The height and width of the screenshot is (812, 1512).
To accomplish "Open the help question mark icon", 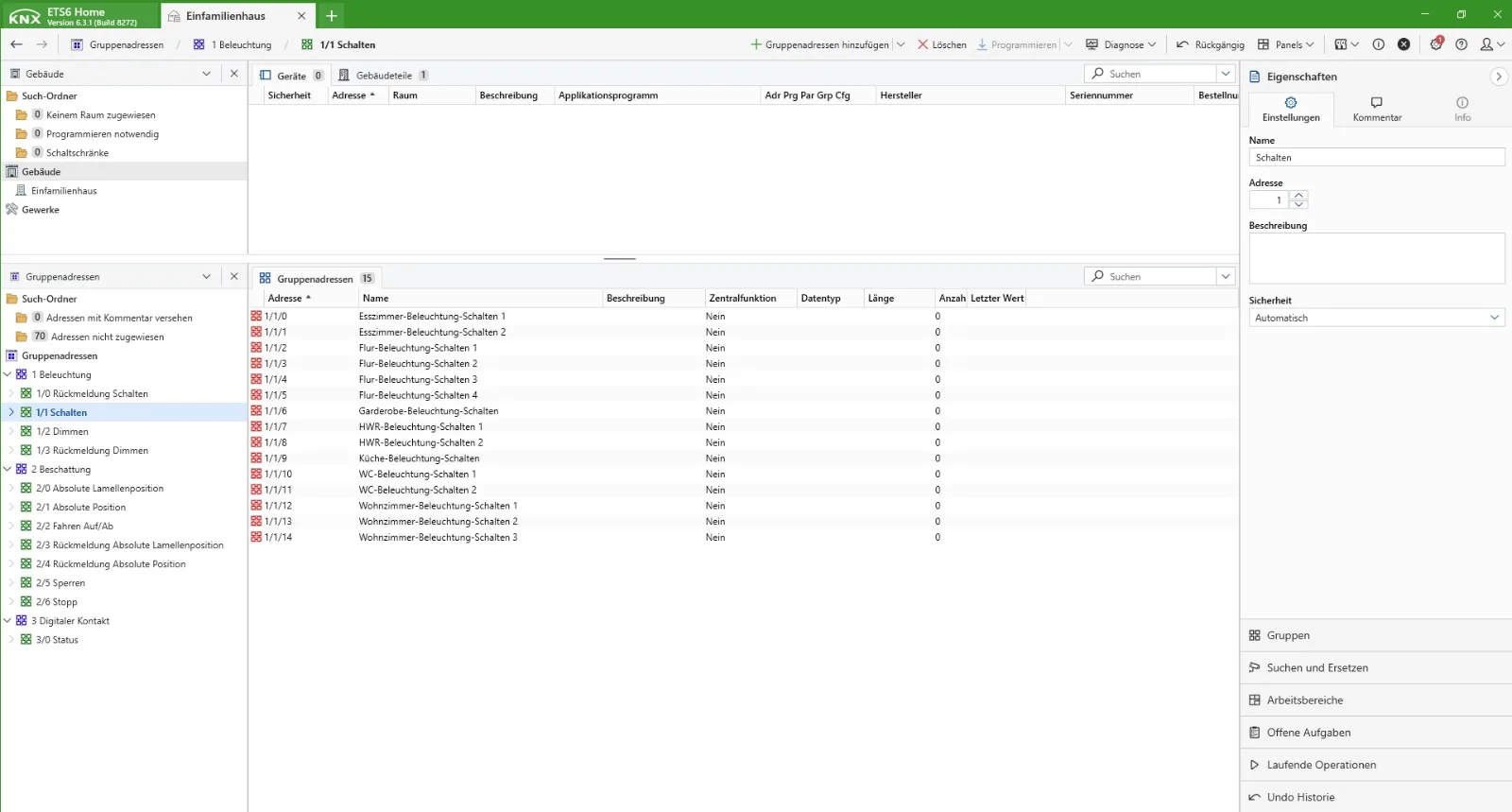I will click(1462, 44).
